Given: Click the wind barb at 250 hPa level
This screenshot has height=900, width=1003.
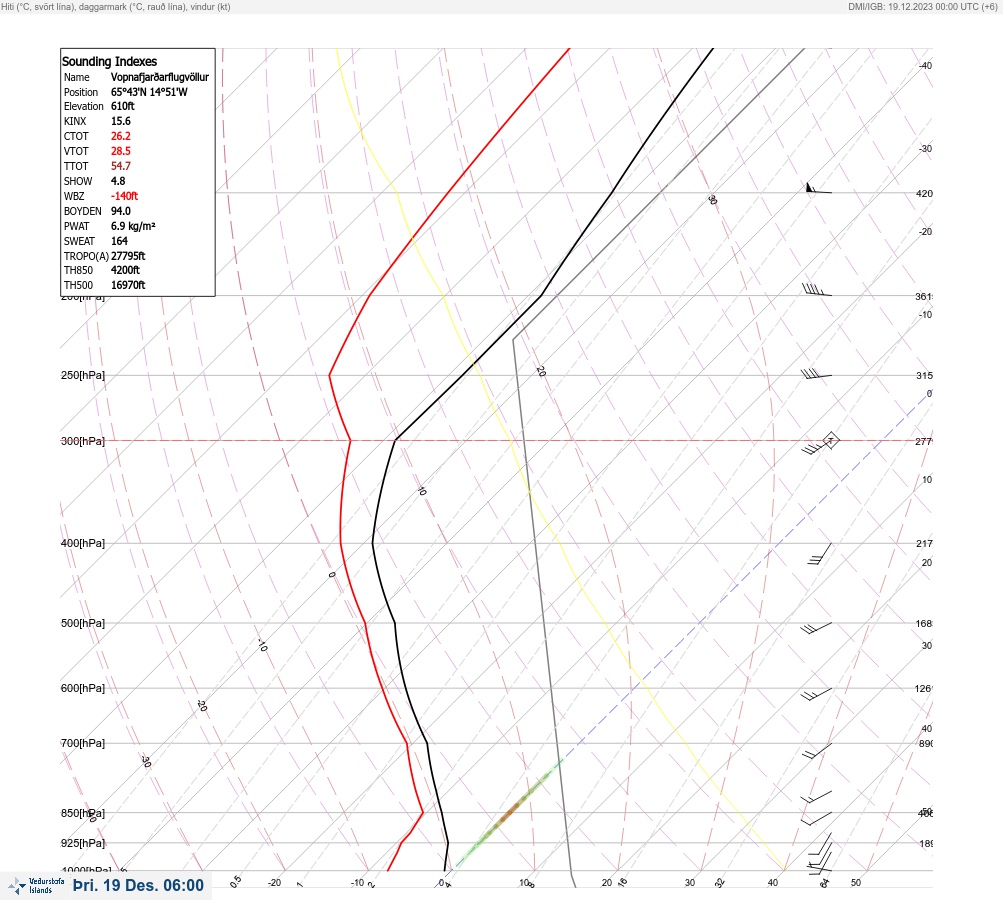Looking at the screenshot, I should (816, 374).
